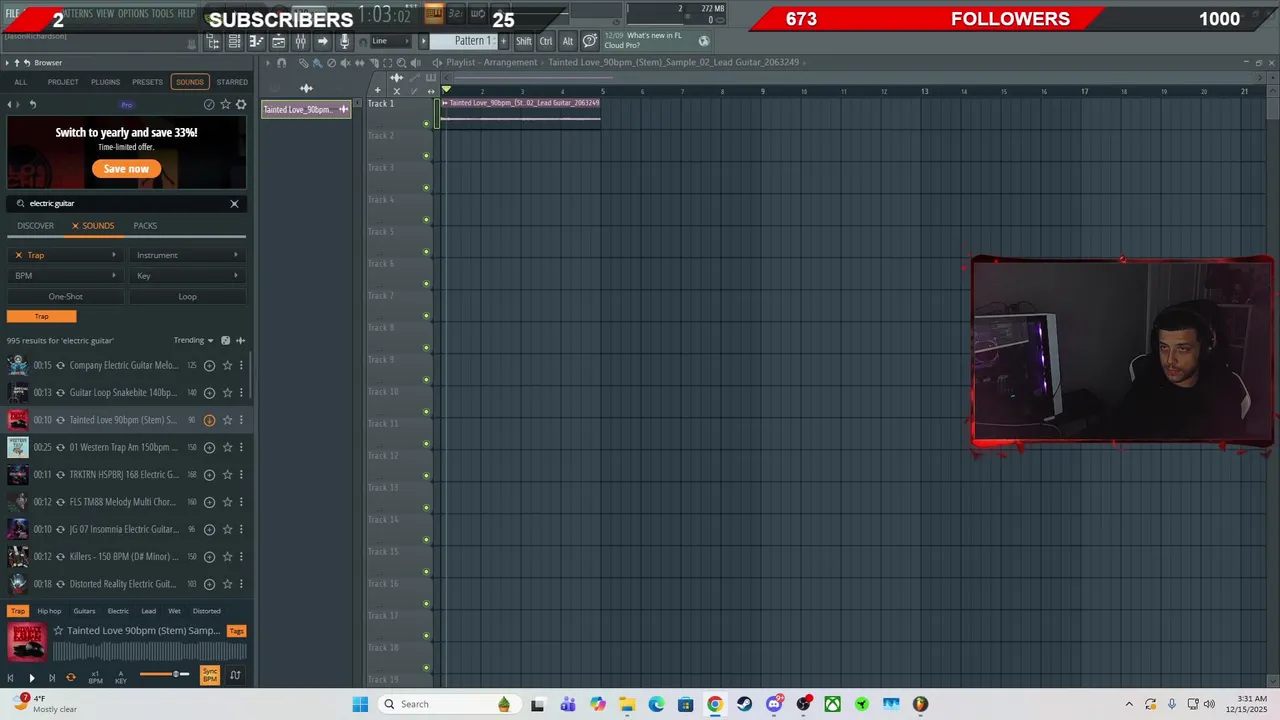Open the mixer from the top toolbar
The image size is (1280, 720).
(300, 41)
